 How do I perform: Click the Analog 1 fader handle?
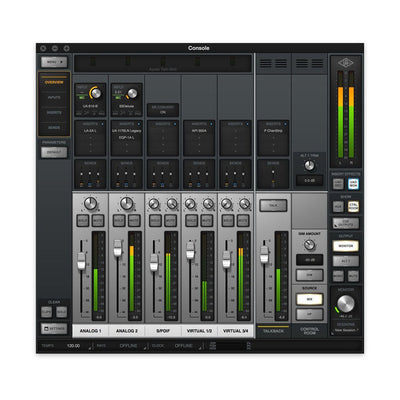pyautogui.click(x=81, y=261)
